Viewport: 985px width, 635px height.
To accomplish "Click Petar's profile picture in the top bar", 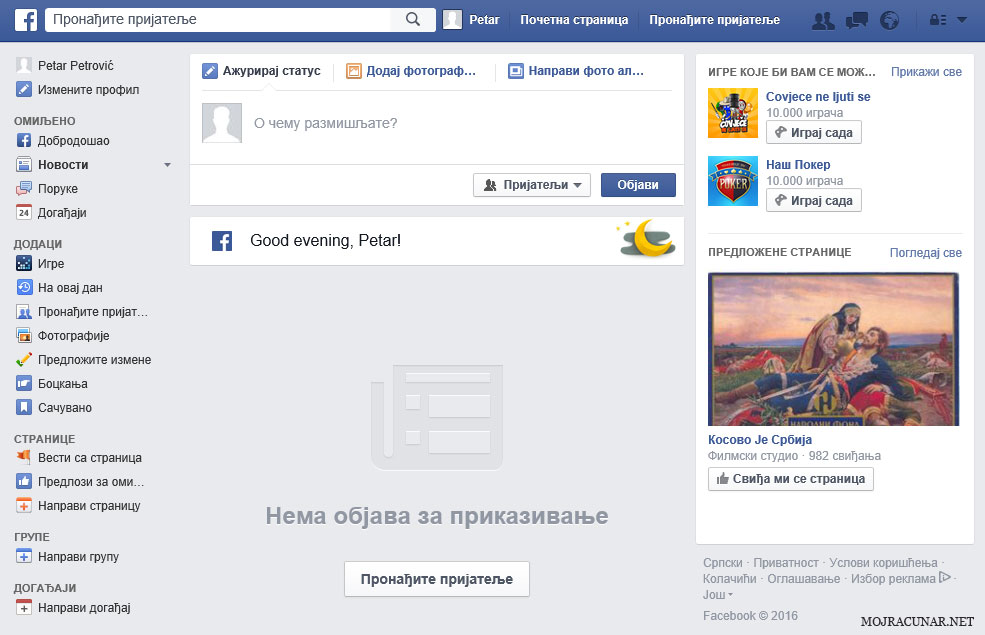I will (x=452, y=19).
